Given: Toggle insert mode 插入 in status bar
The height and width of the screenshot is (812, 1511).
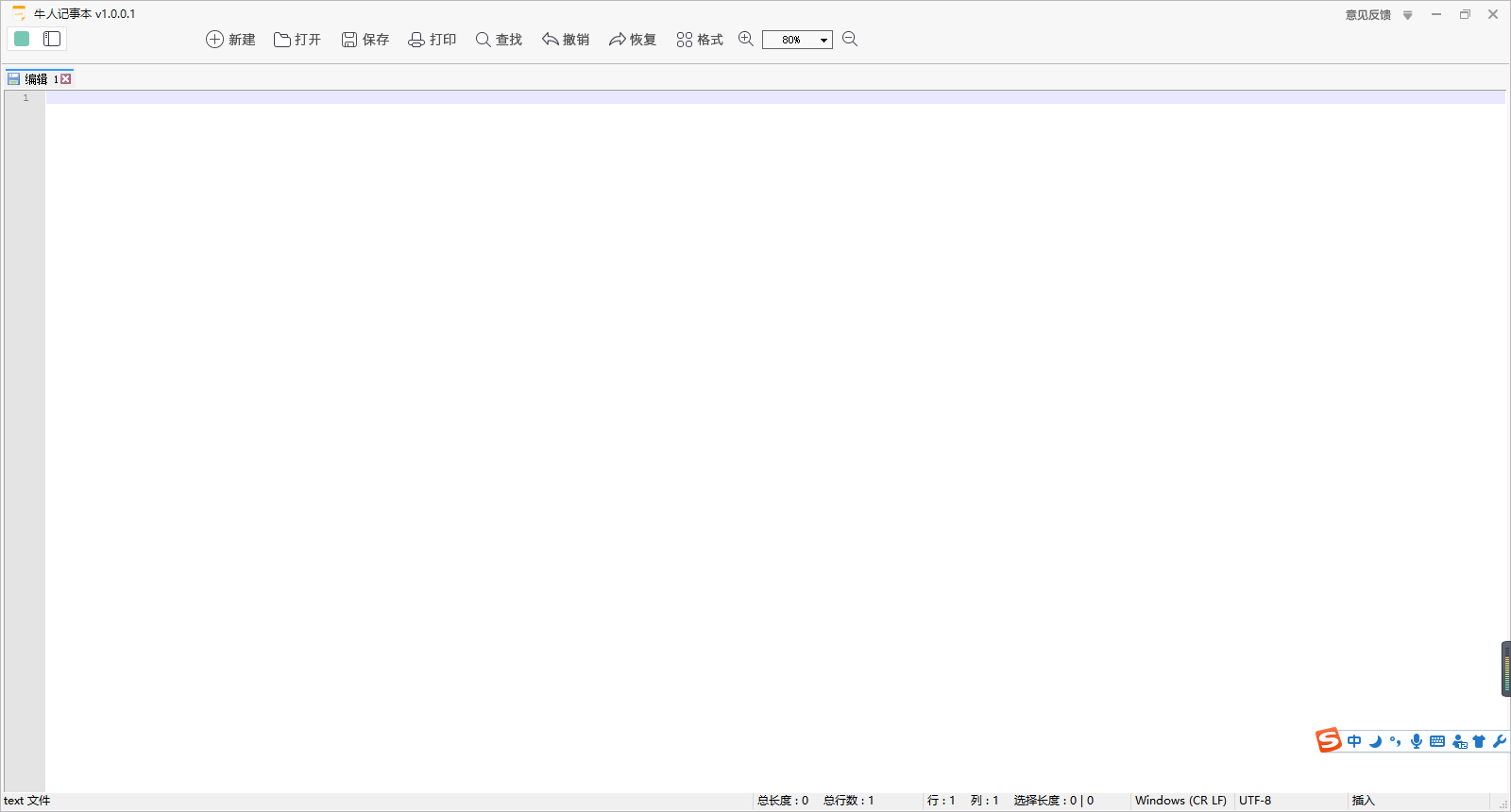Looking at the screenshot, I should point(1363,801).
